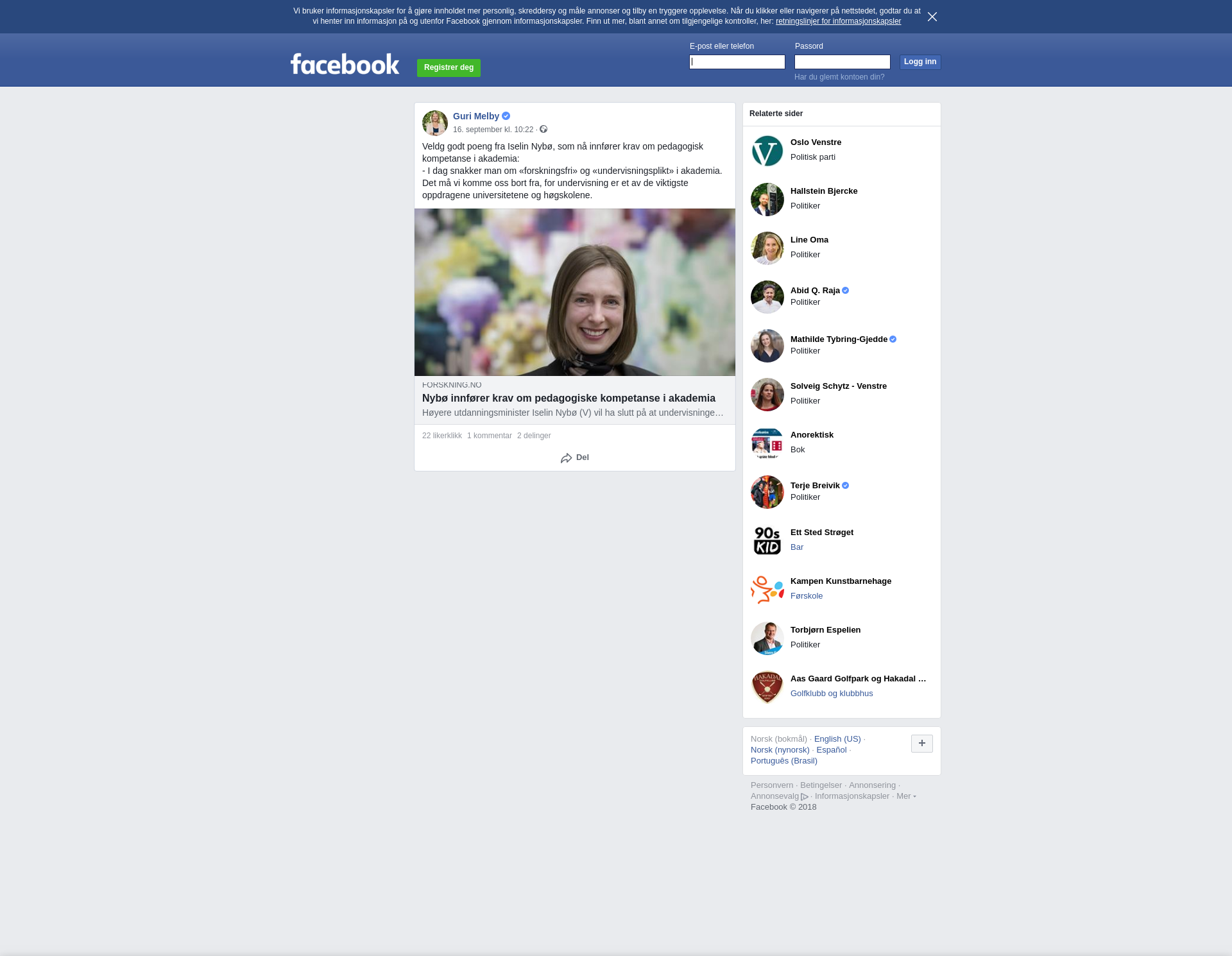Open the Mer footer dropdown
Image resolution: width=1232 pixels, height=956 pixels.
(x=906, y=796)
